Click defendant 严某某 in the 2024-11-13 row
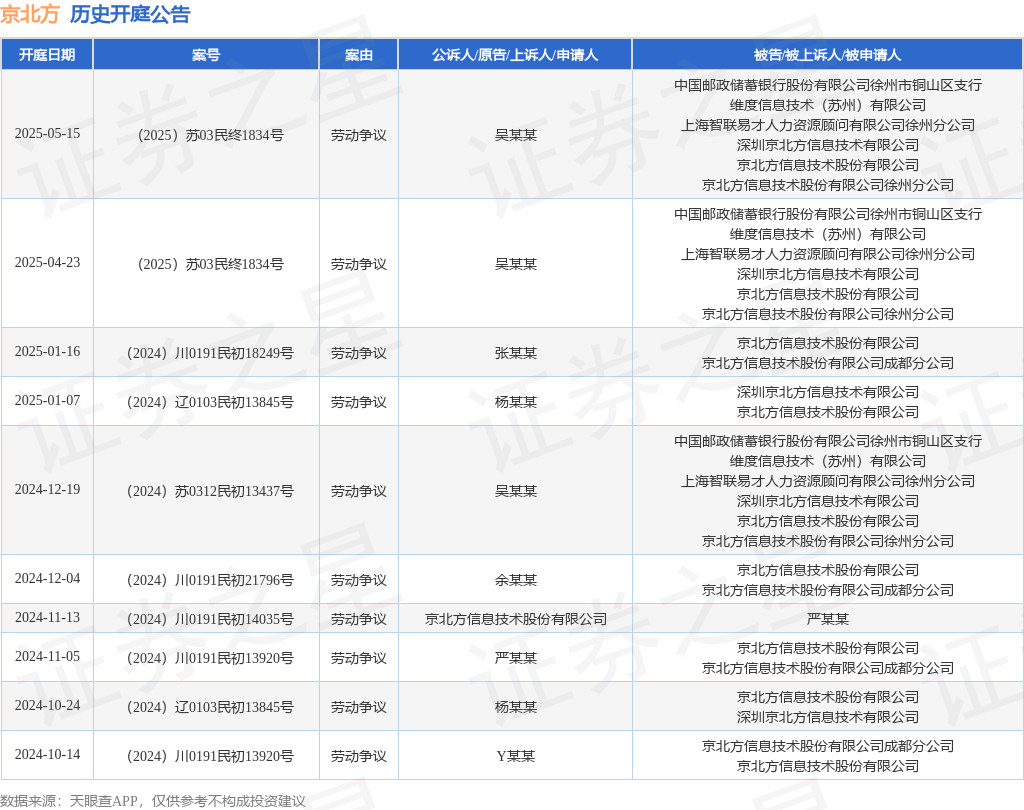Screen dimensions: 1024x810 (x=827, y=619)
